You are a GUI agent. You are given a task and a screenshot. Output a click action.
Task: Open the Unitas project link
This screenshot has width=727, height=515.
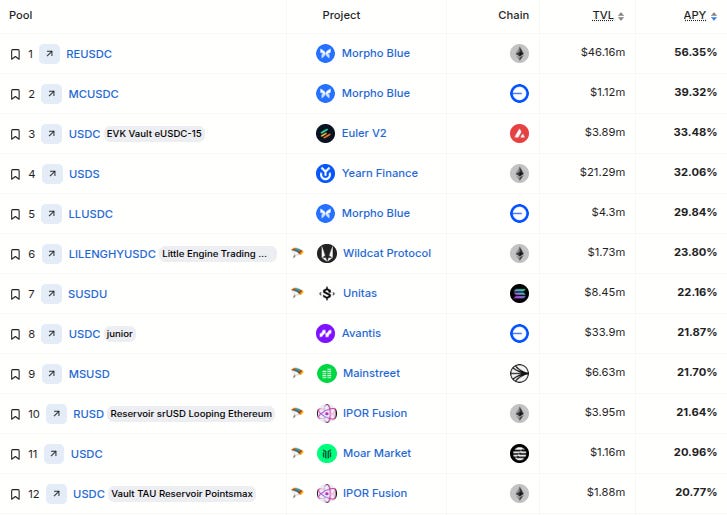coord(360,293)
